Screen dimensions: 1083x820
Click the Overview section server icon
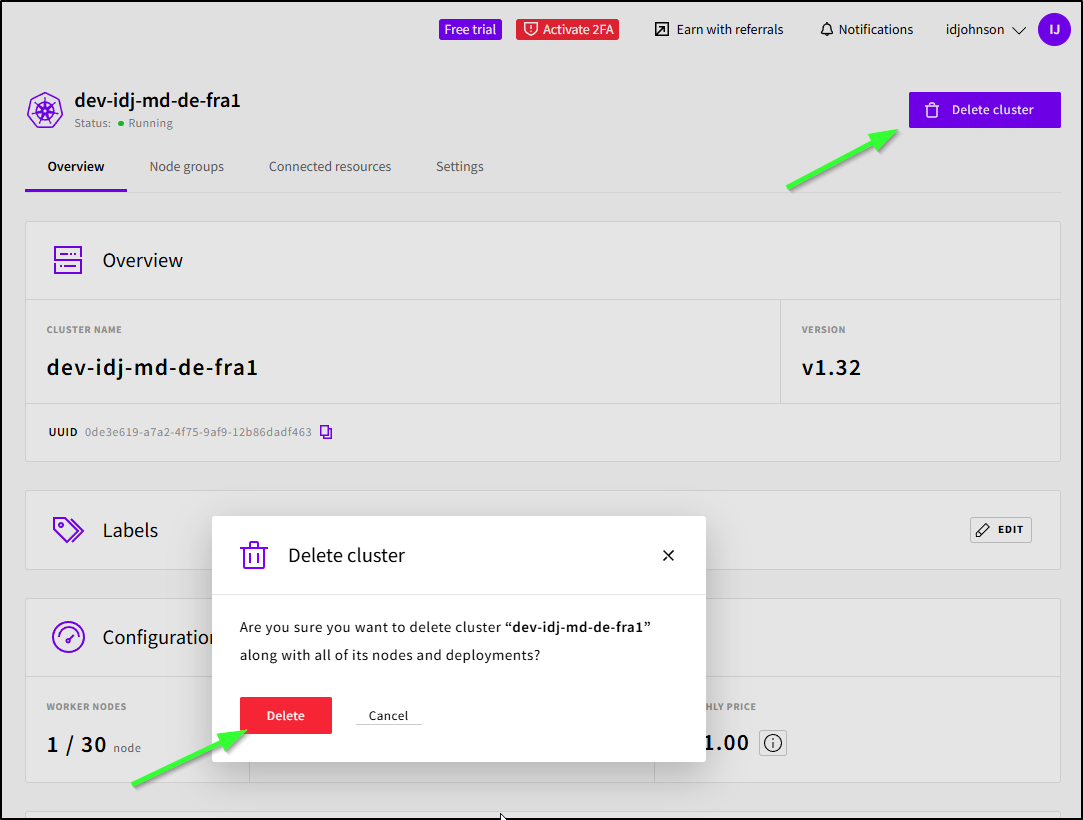[x=68, y=260]
